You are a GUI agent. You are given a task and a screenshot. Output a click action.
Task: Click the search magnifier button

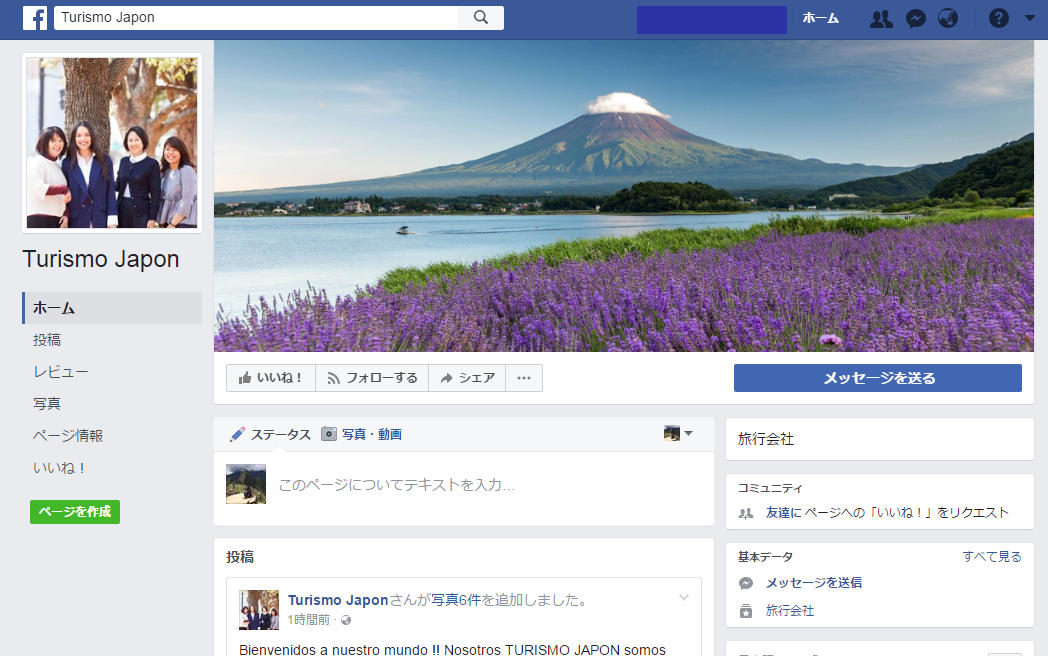[481, 17]
